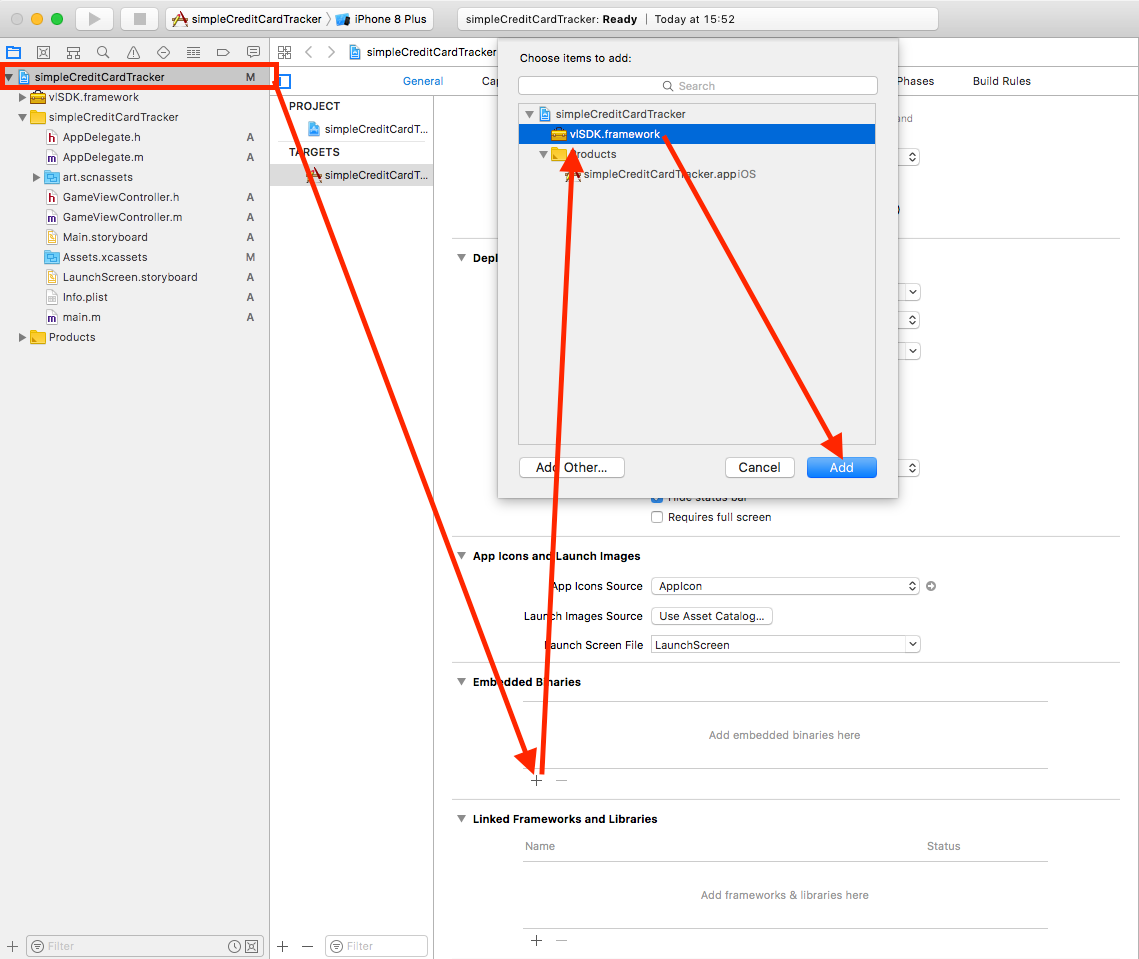The width and height of the screenshot is (1139, 959).
Task: Click plus button under Embedded Binaries
Action: [x=536, y=780]
